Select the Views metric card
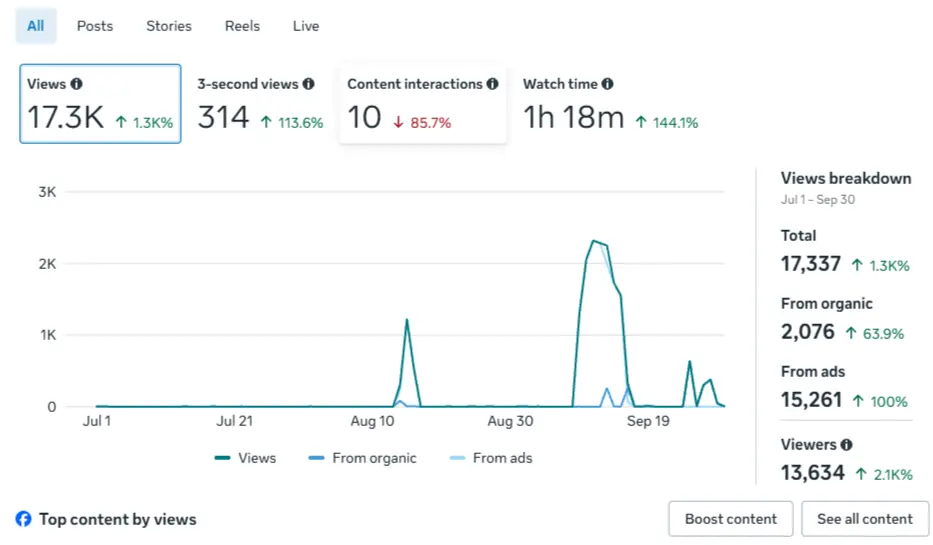The width and height of the screenshot is (933, 545). pyautogui.click(x=100, y=104)
